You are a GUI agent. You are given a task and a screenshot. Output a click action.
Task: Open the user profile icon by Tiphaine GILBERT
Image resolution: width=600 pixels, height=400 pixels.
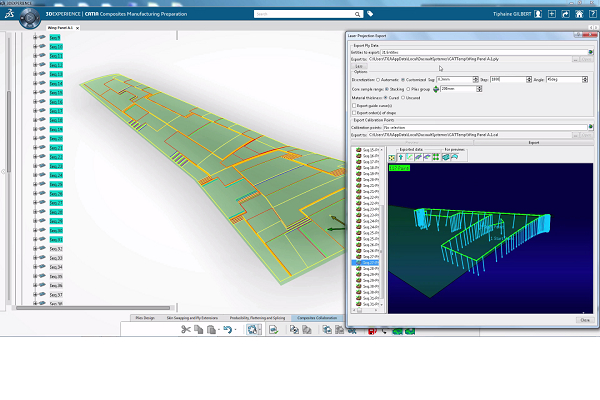point(538,14)
